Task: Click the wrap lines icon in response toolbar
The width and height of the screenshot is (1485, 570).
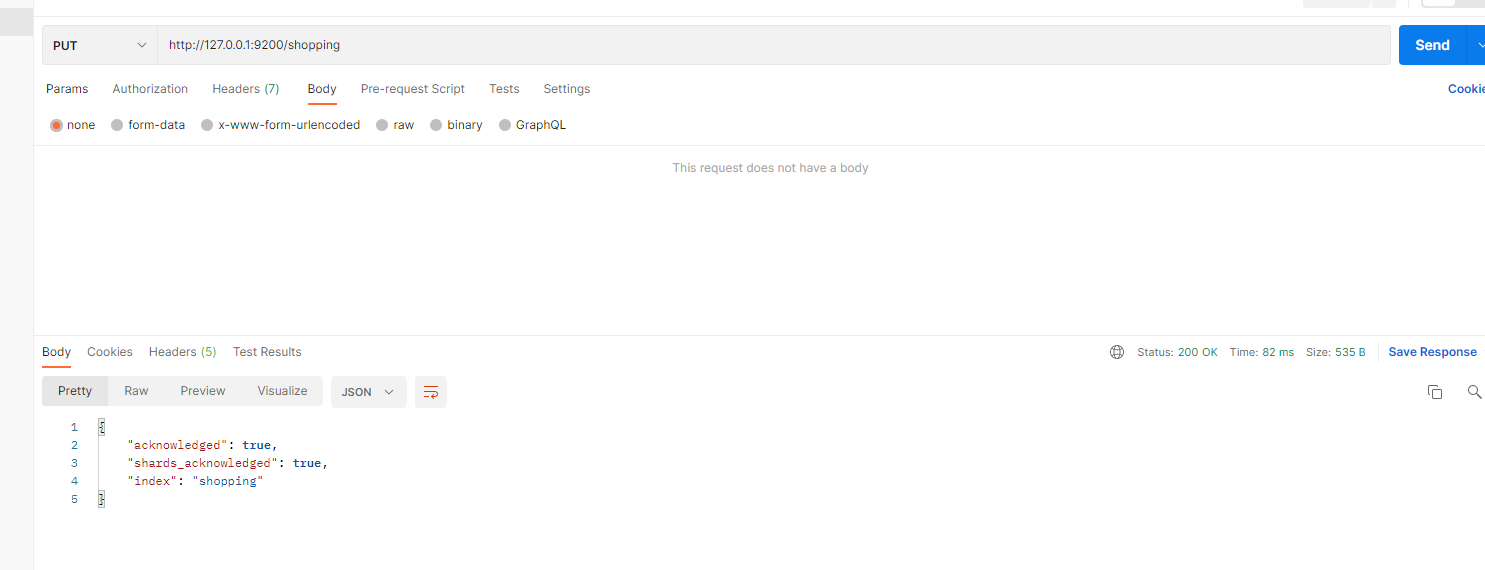Action: pos(431,392)
